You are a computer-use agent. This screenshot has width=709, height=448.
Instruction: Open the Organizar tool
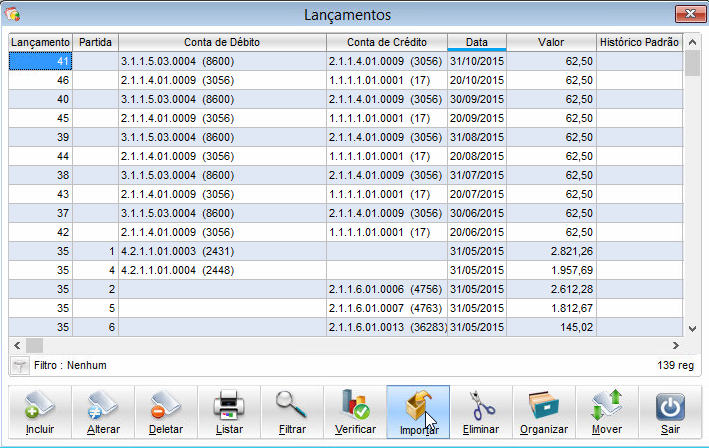coord(544,413)
